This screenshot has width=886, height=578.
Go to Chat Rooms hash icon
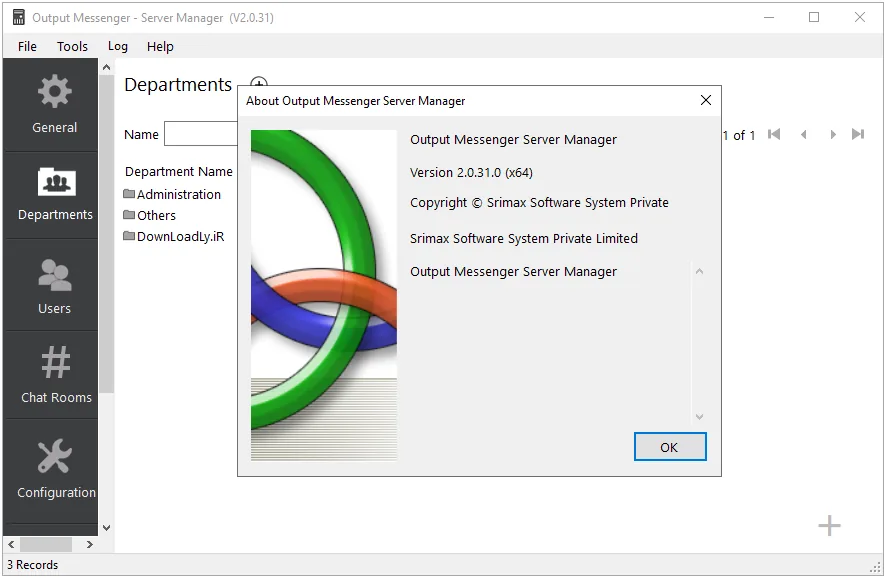point(56,362)
